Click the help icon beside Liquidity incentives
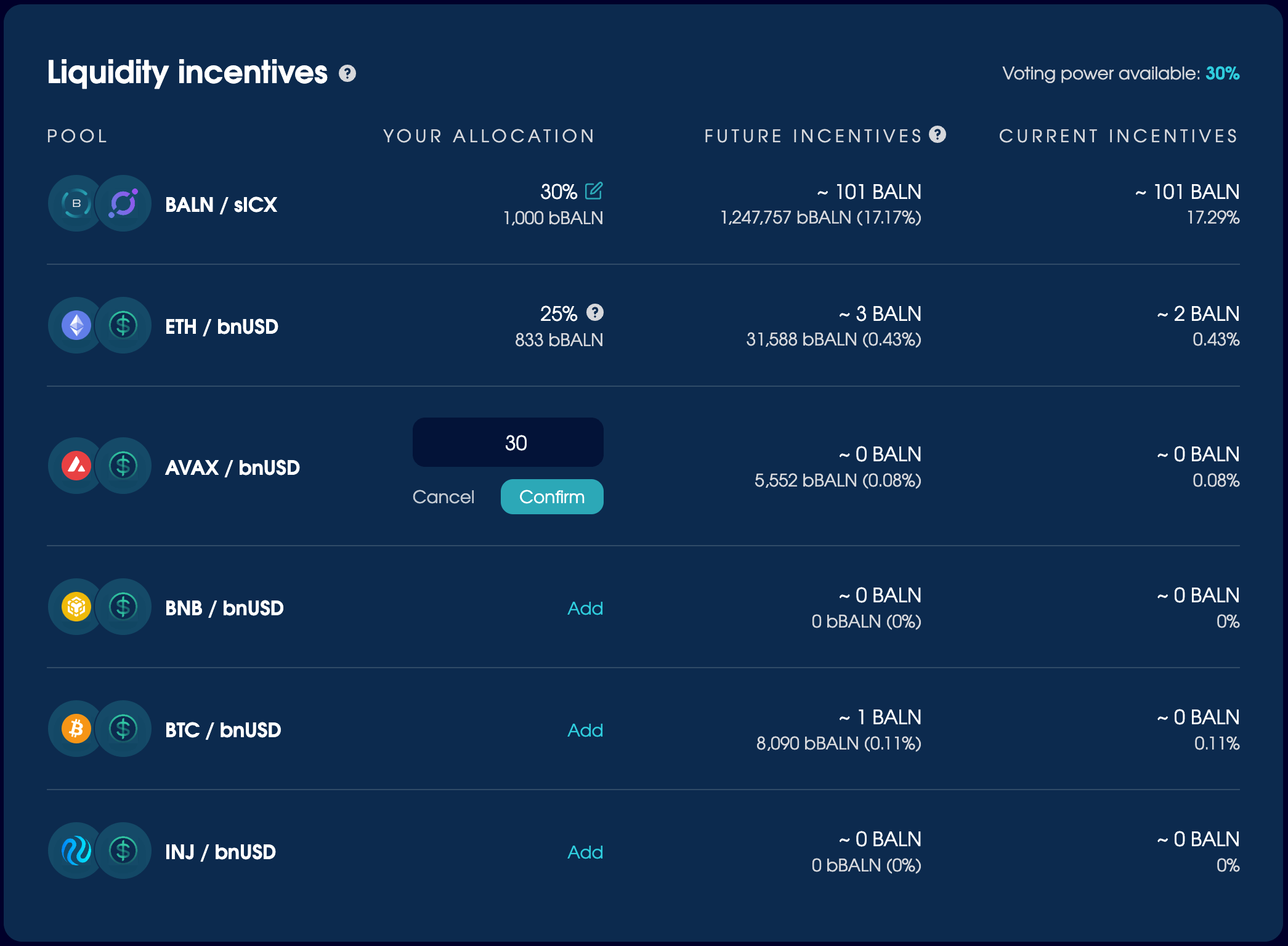Image resolution: width=1288 pixels, height=946 pixels. pos(347,74)
